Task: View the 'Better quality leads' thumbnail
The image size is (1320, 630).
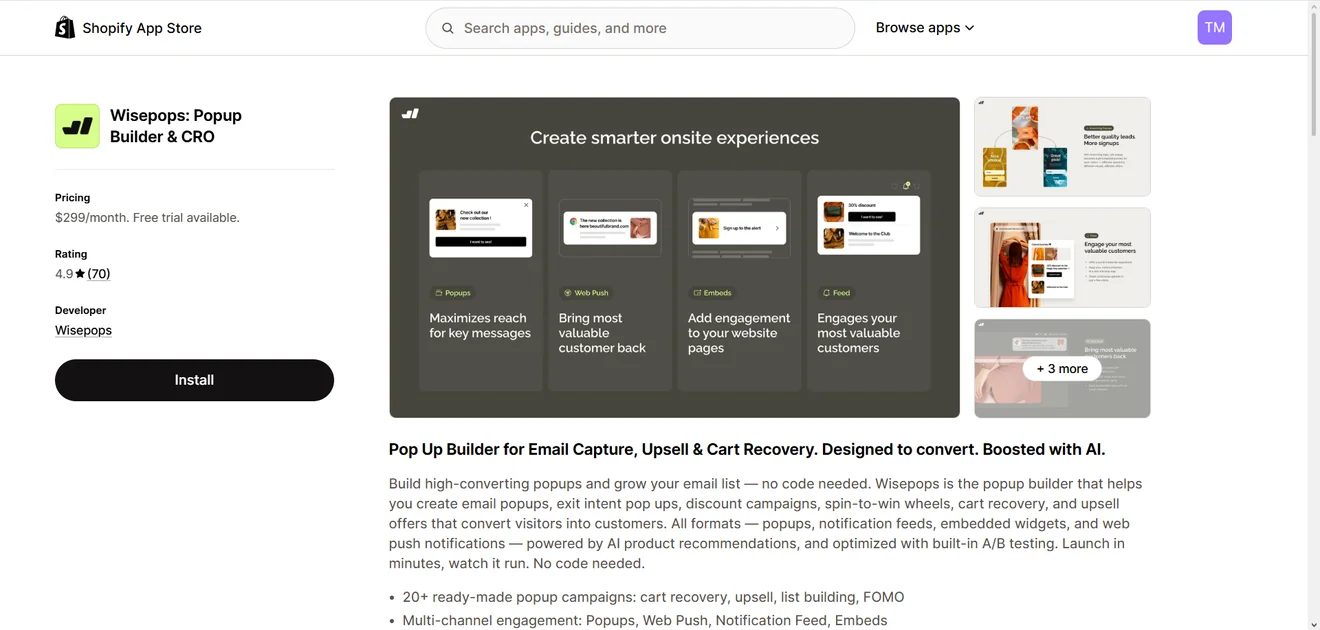Action: point(1062,146)
